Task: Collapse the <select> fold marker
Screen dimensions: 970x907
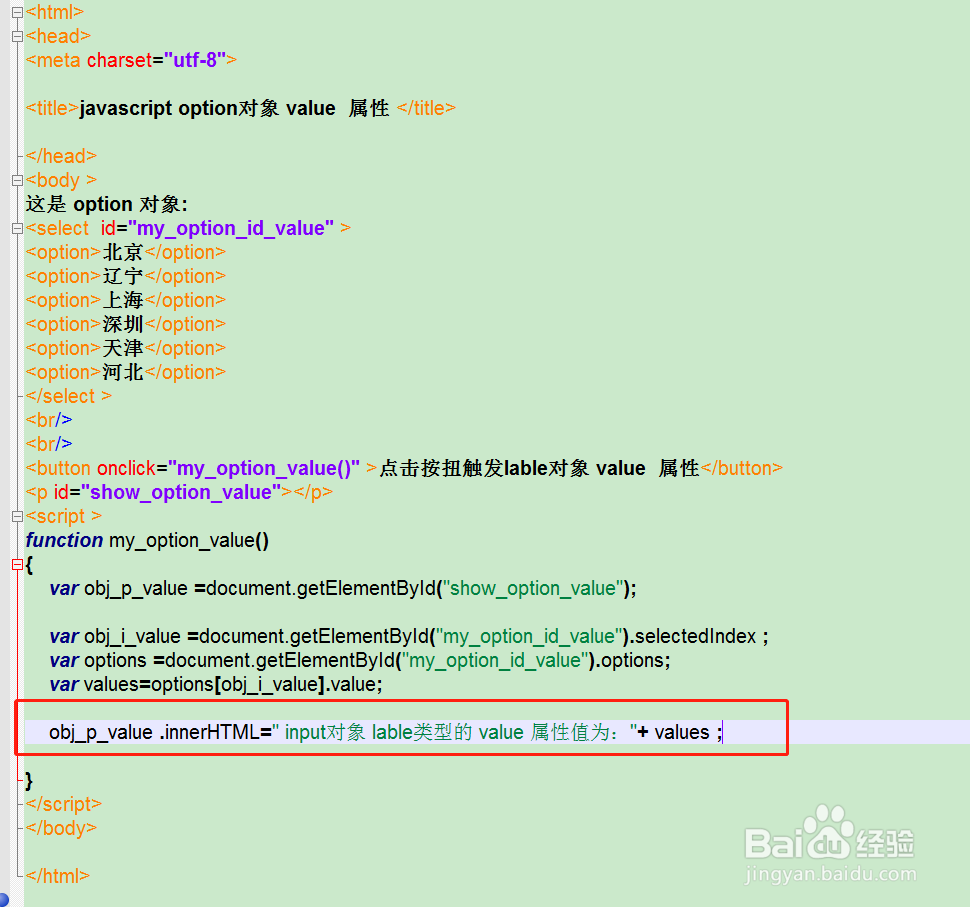Action: [x=17, y=228]
